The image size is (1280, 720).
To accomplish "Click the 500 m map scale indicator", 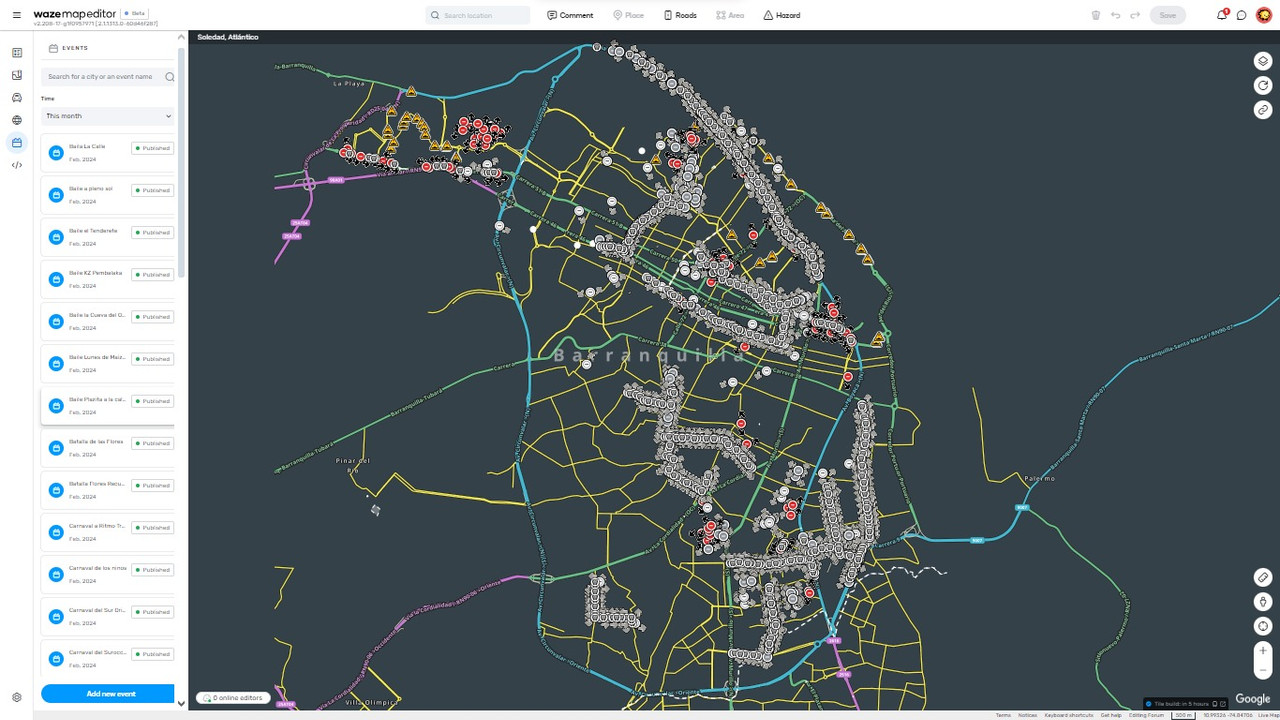I will pos(1183,715).
